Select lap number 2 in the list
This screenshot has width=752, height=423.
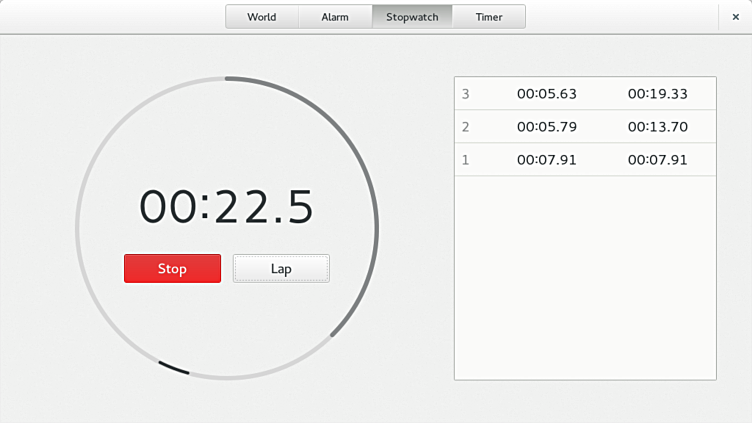click(465, 127)
